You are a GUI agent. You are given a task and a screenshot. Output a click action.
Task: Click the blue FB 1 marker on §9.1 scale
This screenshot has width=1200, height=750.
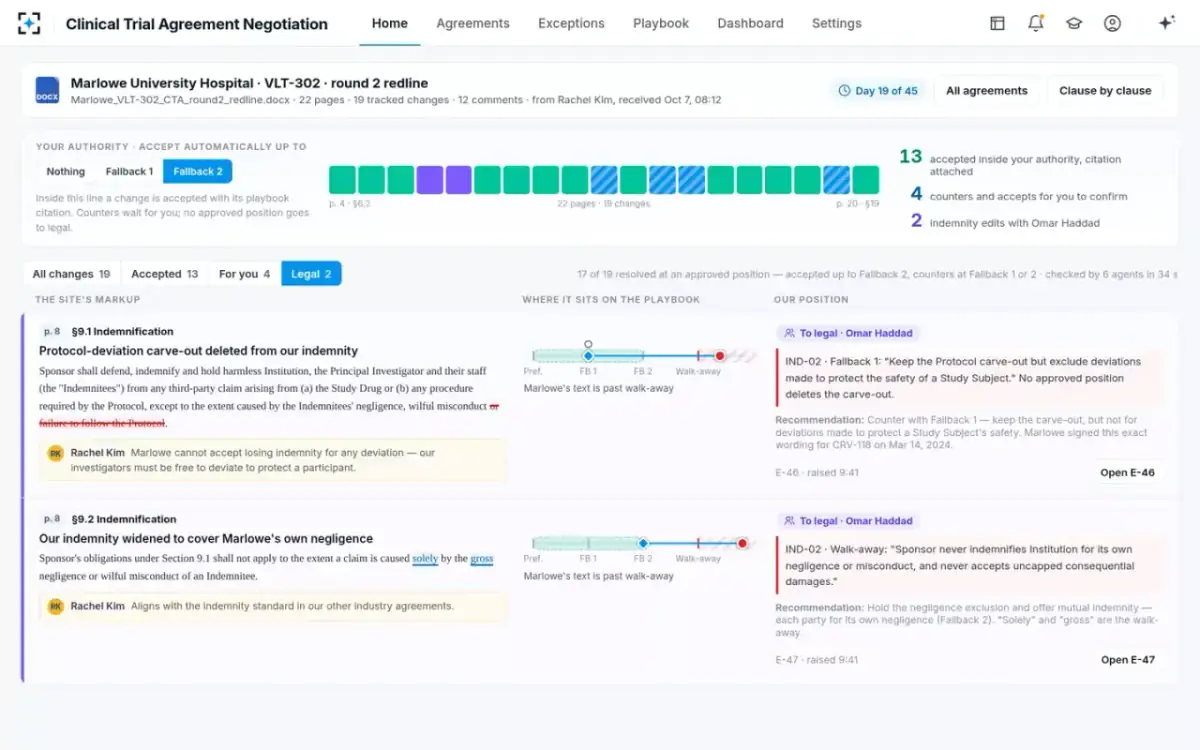(x=588, y=355)
